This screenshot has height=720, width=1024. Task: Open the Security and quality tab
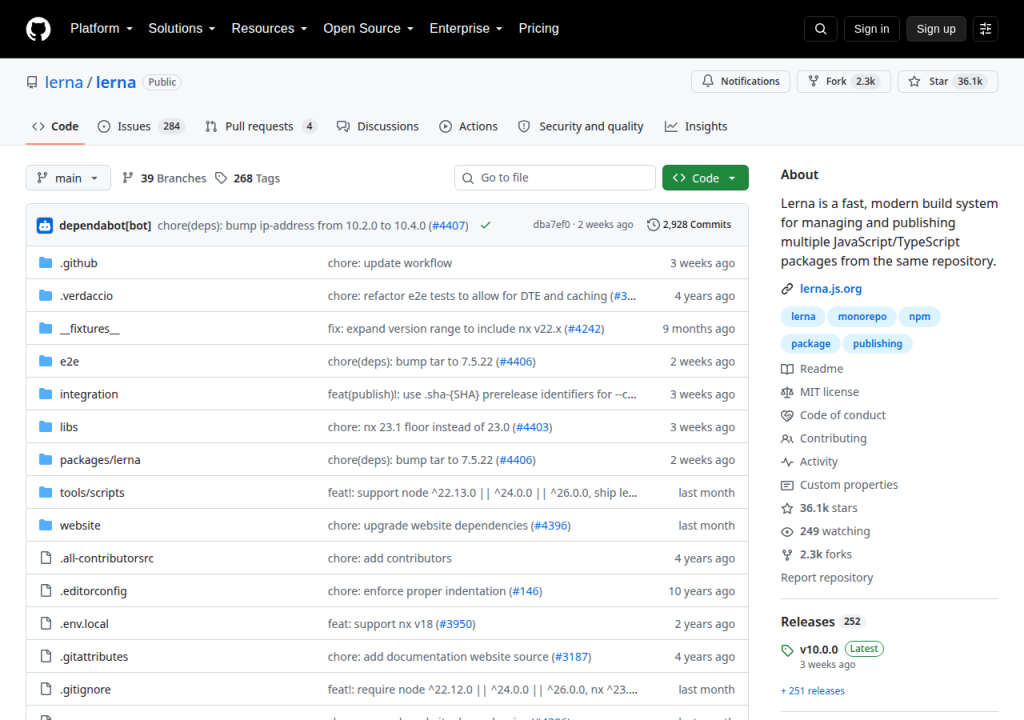581,127
